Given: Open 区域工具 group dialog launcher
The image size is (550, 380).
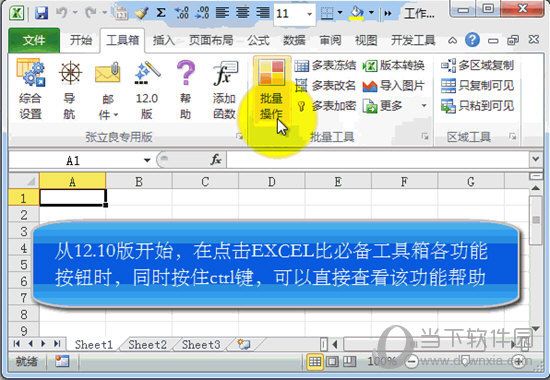Looking at the screenshot, I should pos(512,136).
